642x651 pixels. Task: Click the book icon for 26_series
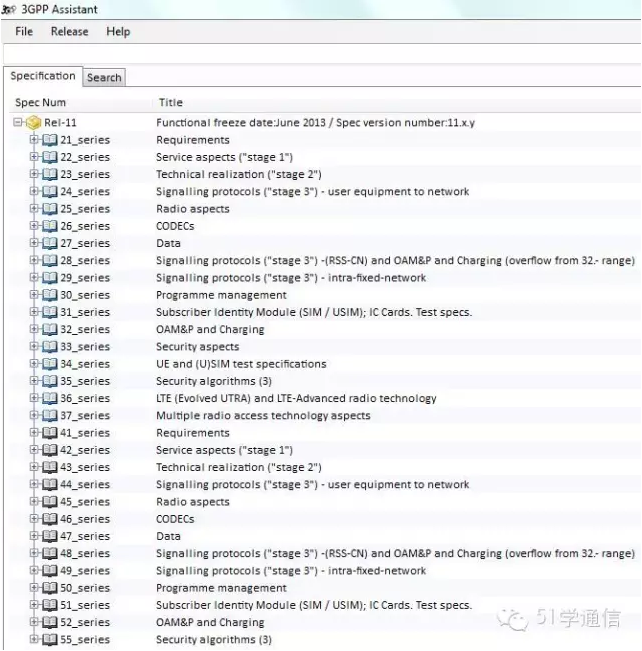[x=50, y=226]
